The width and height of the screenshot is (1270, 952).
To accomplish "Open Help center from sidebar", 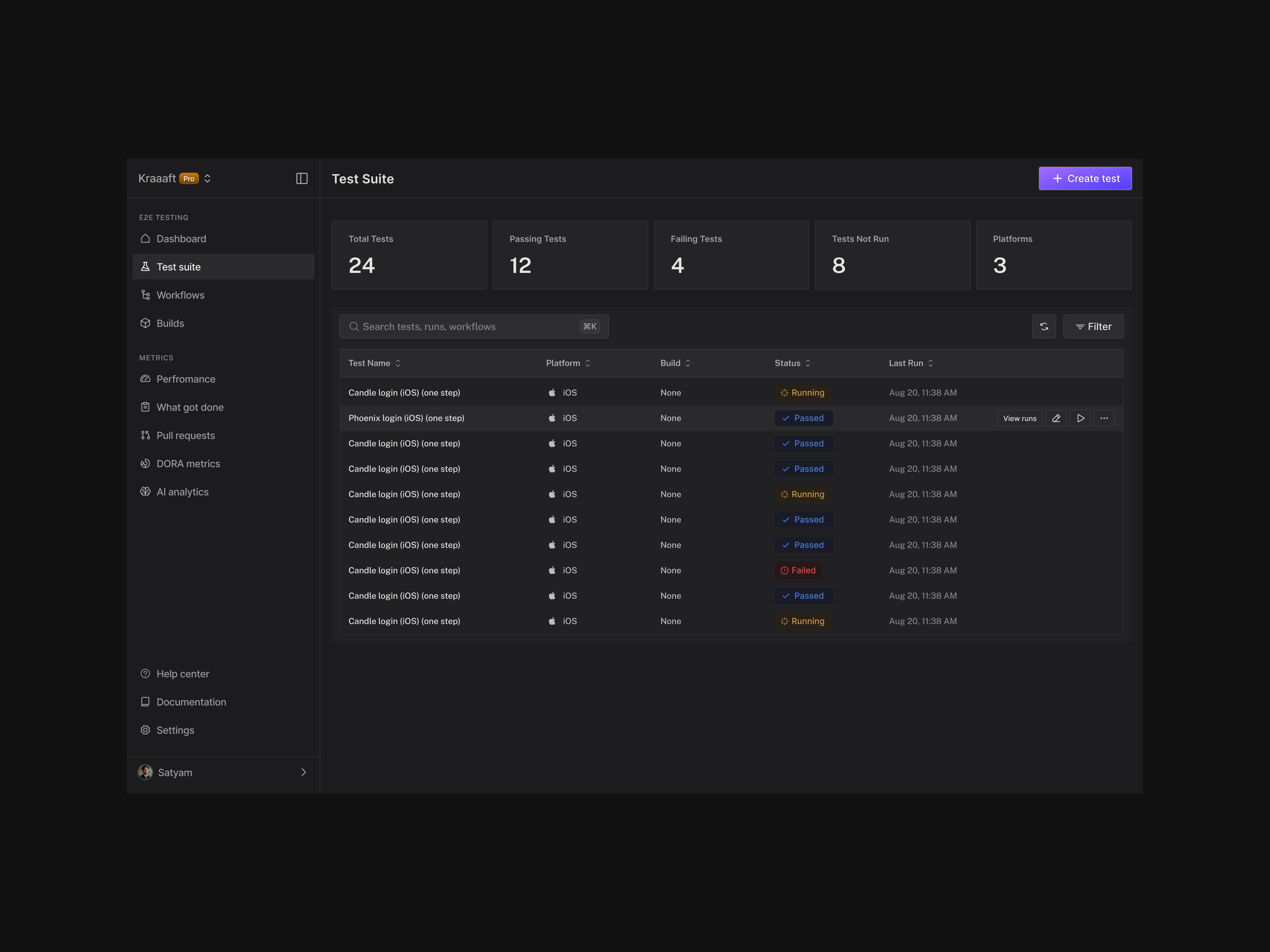I will click(x=182, y=674).
